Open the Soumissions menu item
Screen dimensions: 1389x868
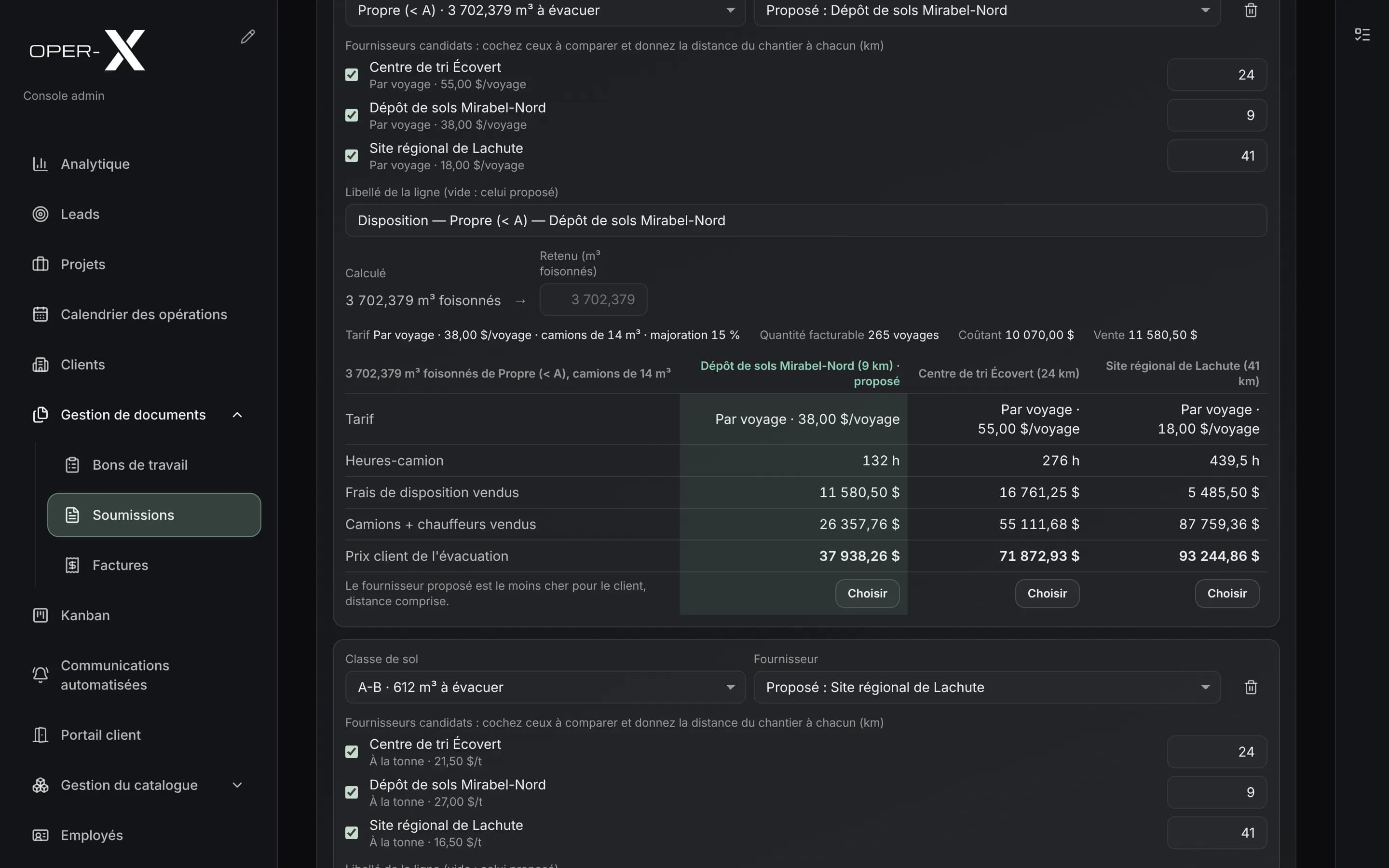pos(154,515)
